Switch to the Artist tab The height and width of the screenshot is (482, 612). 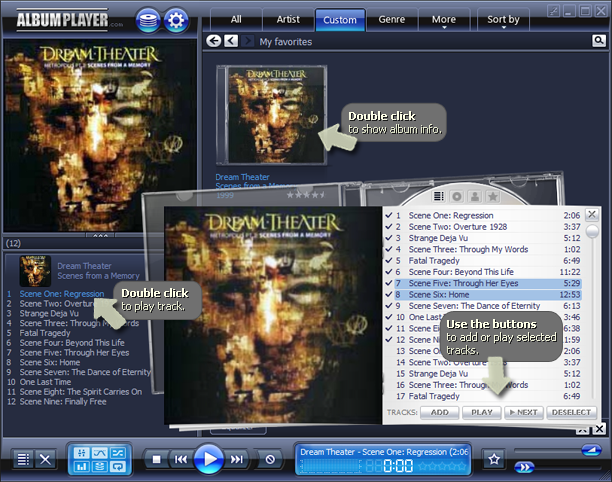tap(288, 20)
